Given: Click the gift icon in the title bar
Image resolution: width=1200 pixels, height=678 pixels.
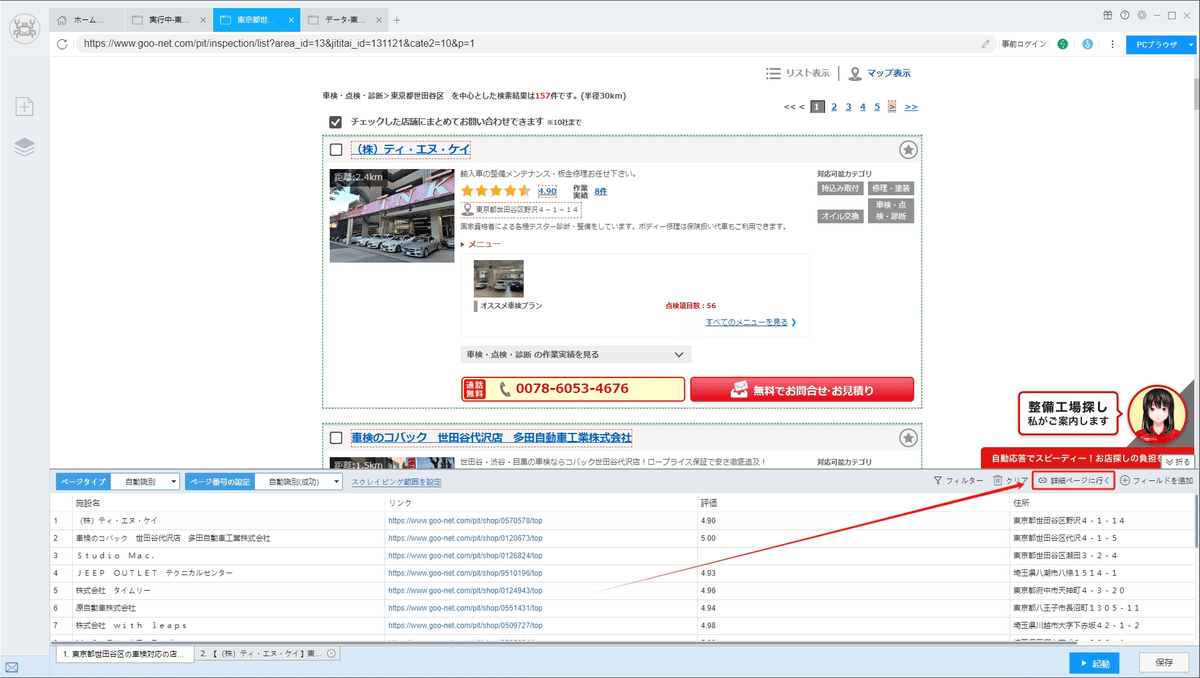Looking at the screenshot, I should 1108,15.
